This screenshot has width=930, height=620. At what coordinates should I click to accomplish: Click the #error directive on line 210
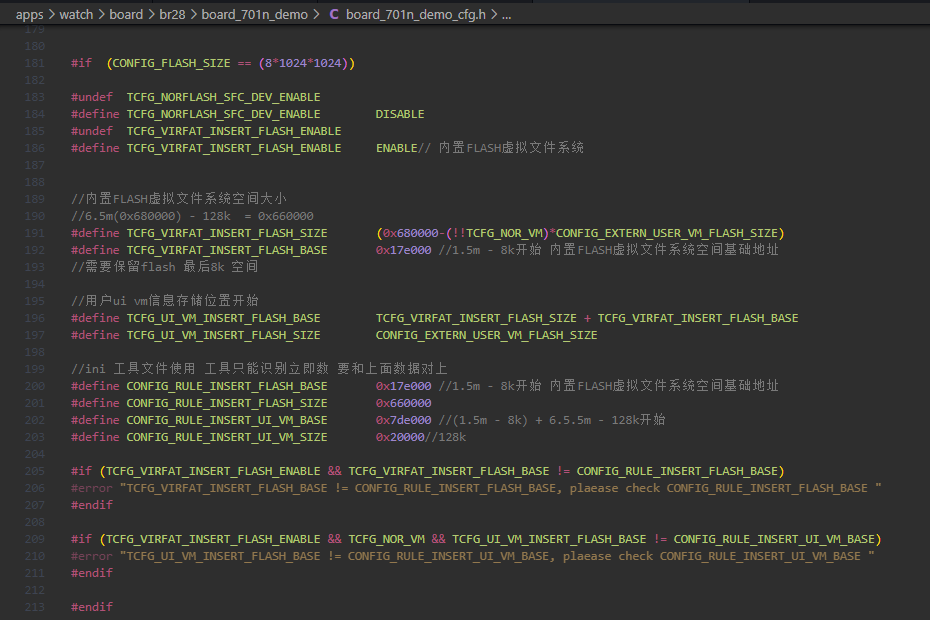click(x=92, y=557)
